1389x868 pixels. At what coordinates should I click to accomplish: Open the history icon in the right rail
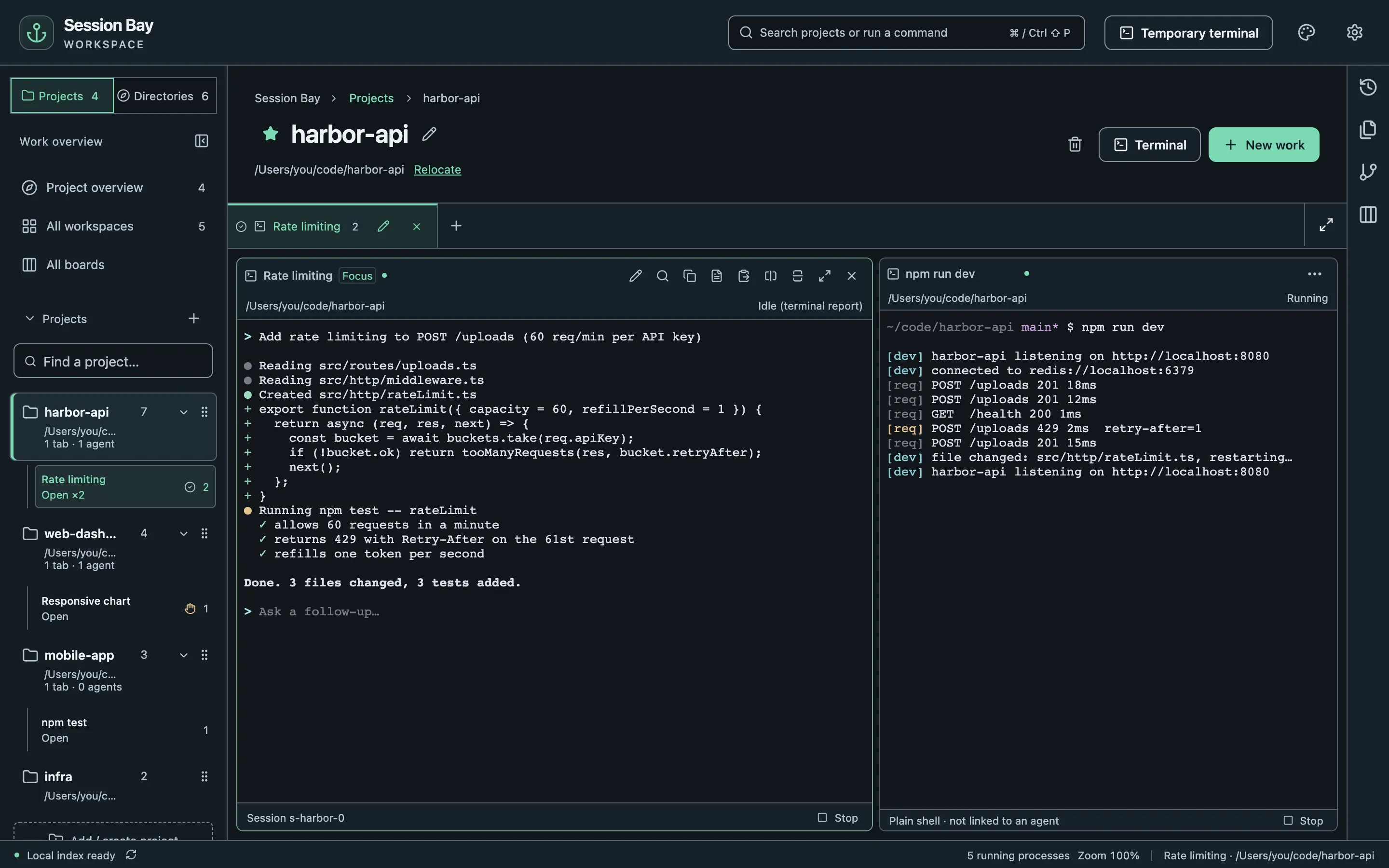coord(1368,87)
